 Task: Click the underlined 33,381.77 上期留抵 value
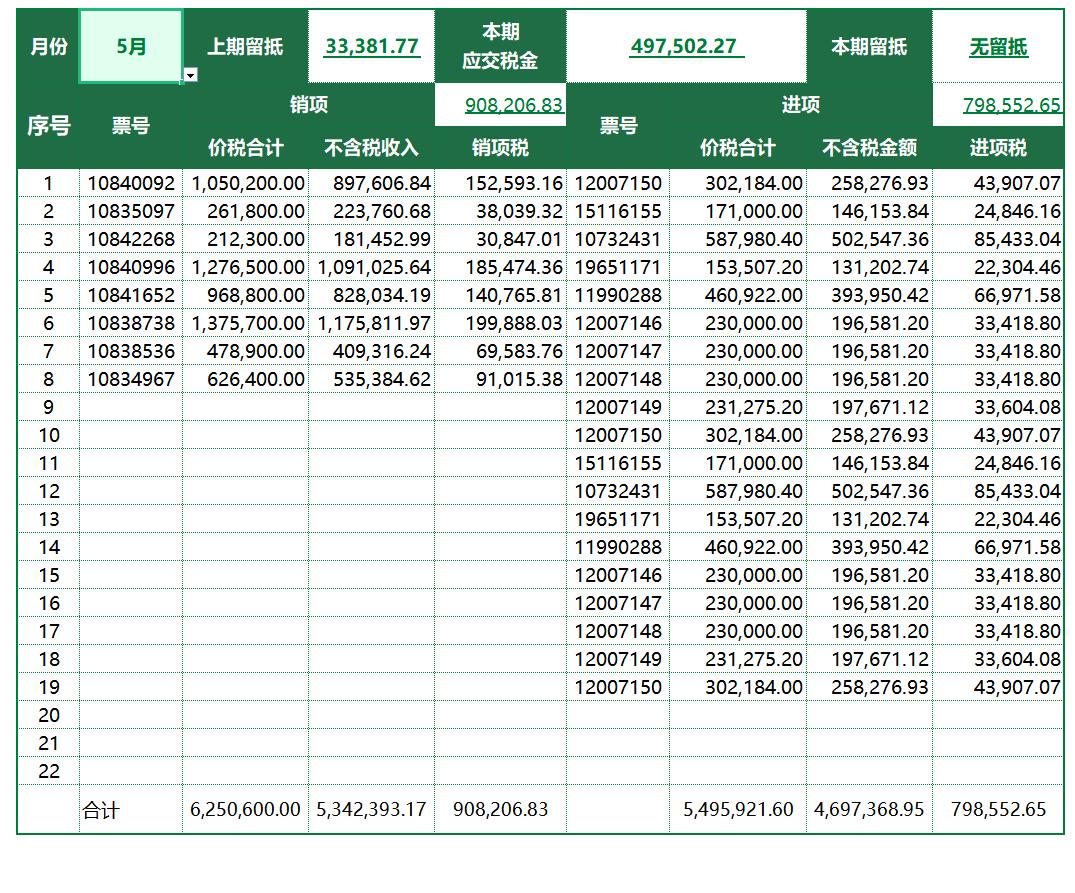[370, 44]
